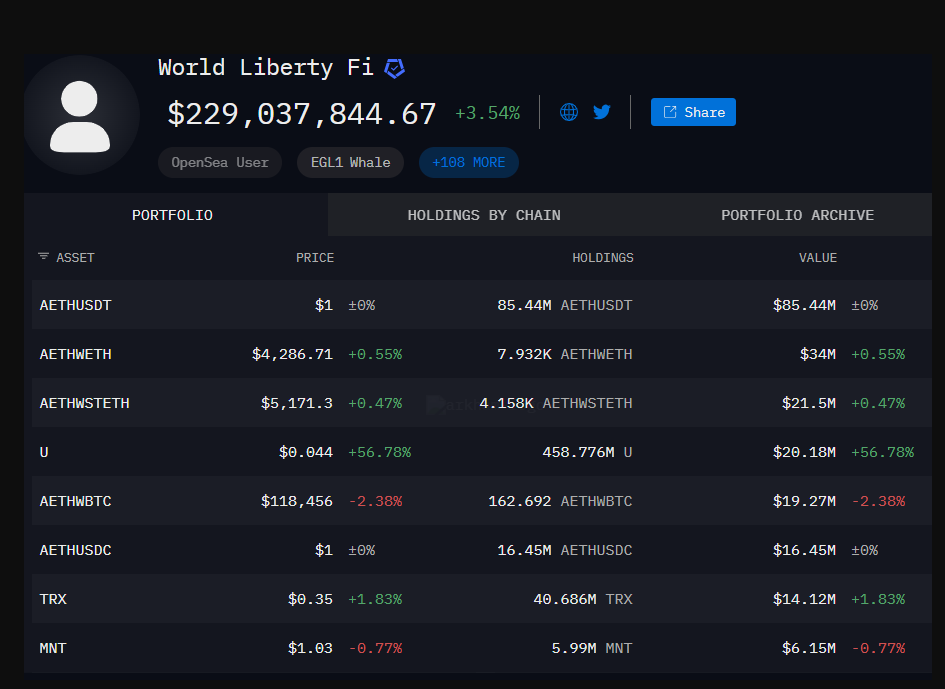Sort by the PRICE column header
This screenshot has height=689, width=945.
pyautogui.click(x=315, y=258)
